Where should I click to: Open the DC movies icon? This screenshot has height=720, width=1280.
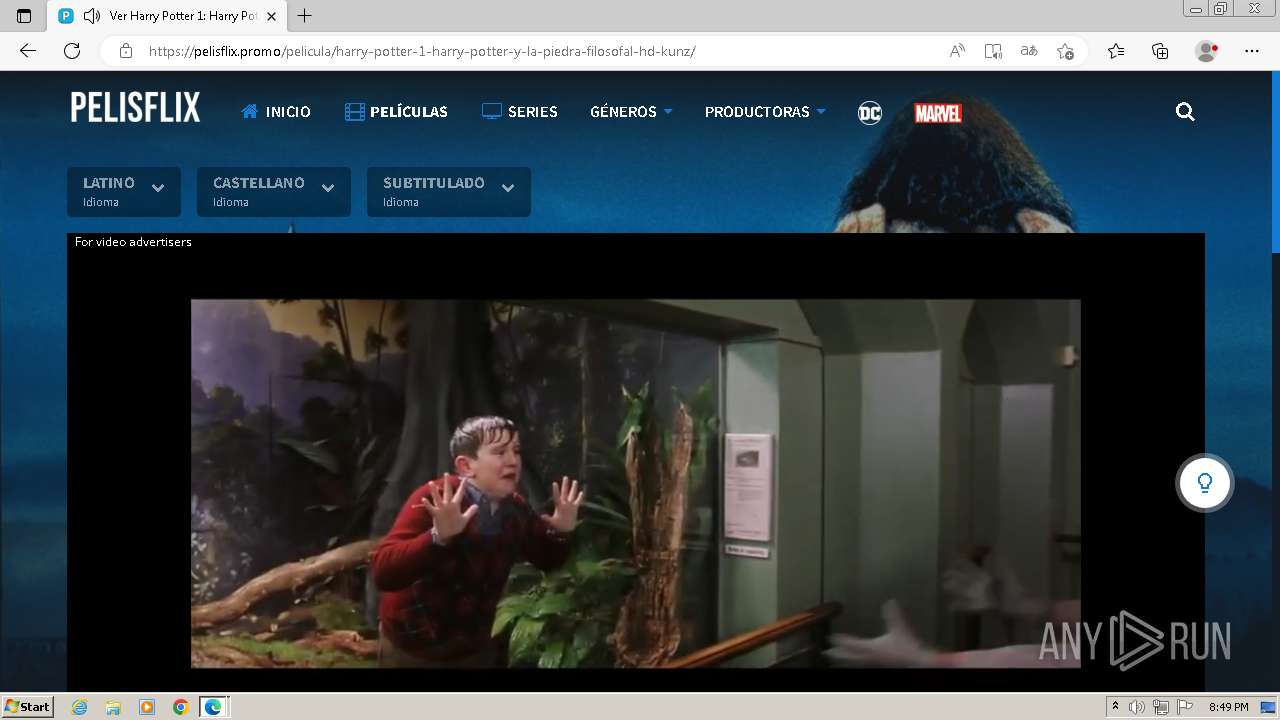(870, 113)
